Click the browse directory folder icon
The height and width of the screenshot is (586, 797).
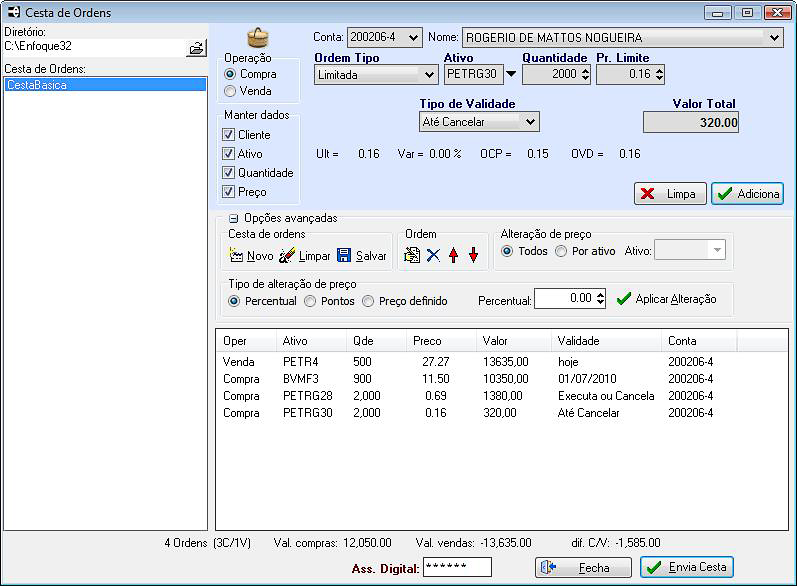coord(195,47)
